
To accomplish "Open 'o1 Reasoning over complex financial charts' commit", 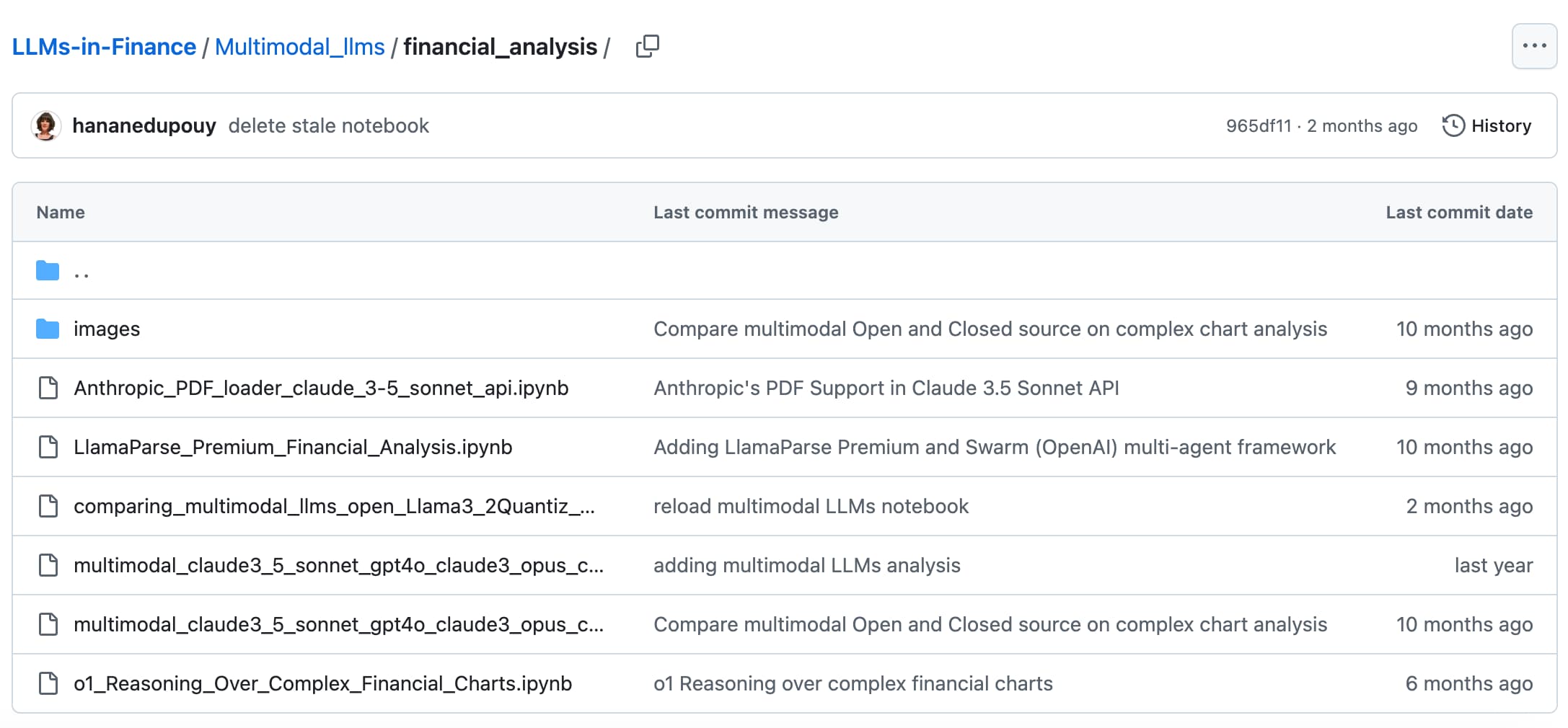I will click(853, 683).
